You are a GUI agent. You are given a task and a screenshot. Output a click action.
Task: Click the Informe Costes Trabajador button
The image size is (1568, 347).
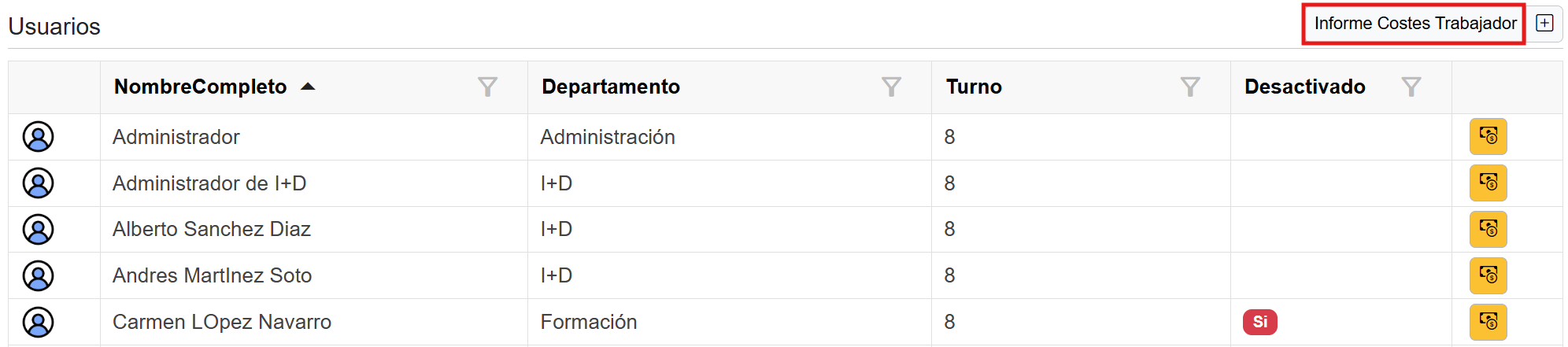1414,24
